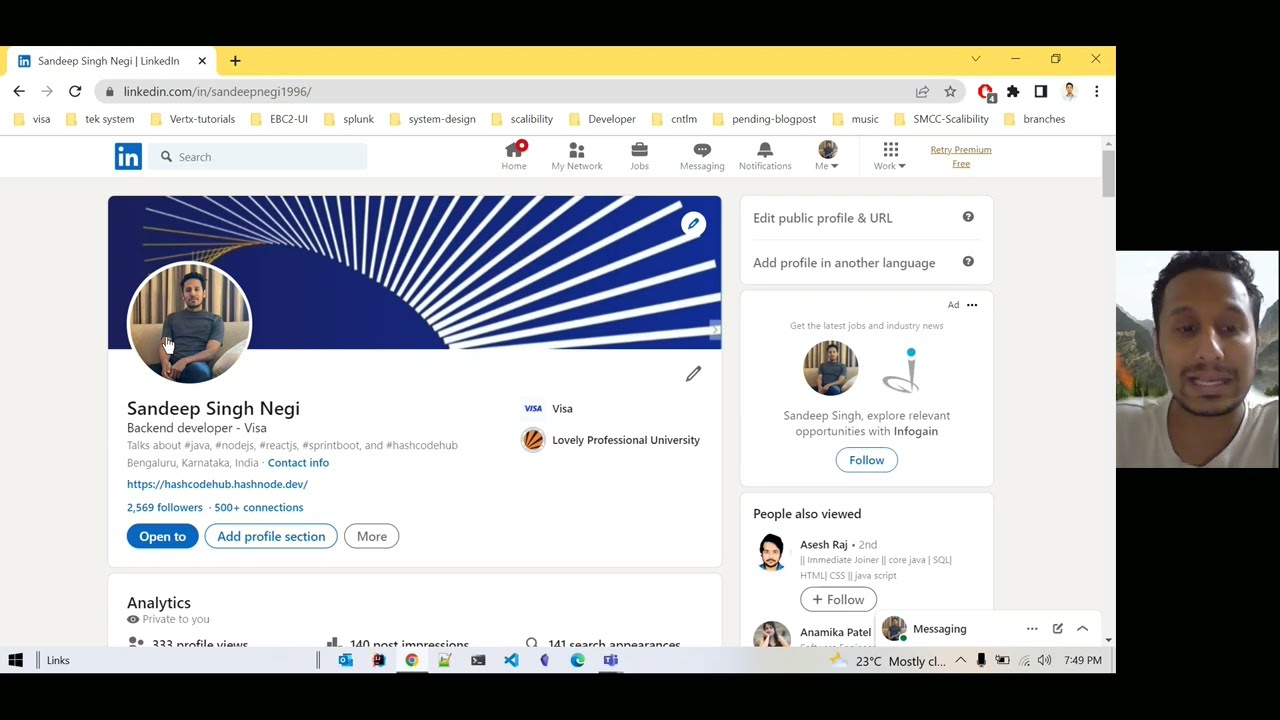Go to LinkedIn Home icon
Image resolution: width=1280 pixels, height=720 pixels.
[514, 156]
